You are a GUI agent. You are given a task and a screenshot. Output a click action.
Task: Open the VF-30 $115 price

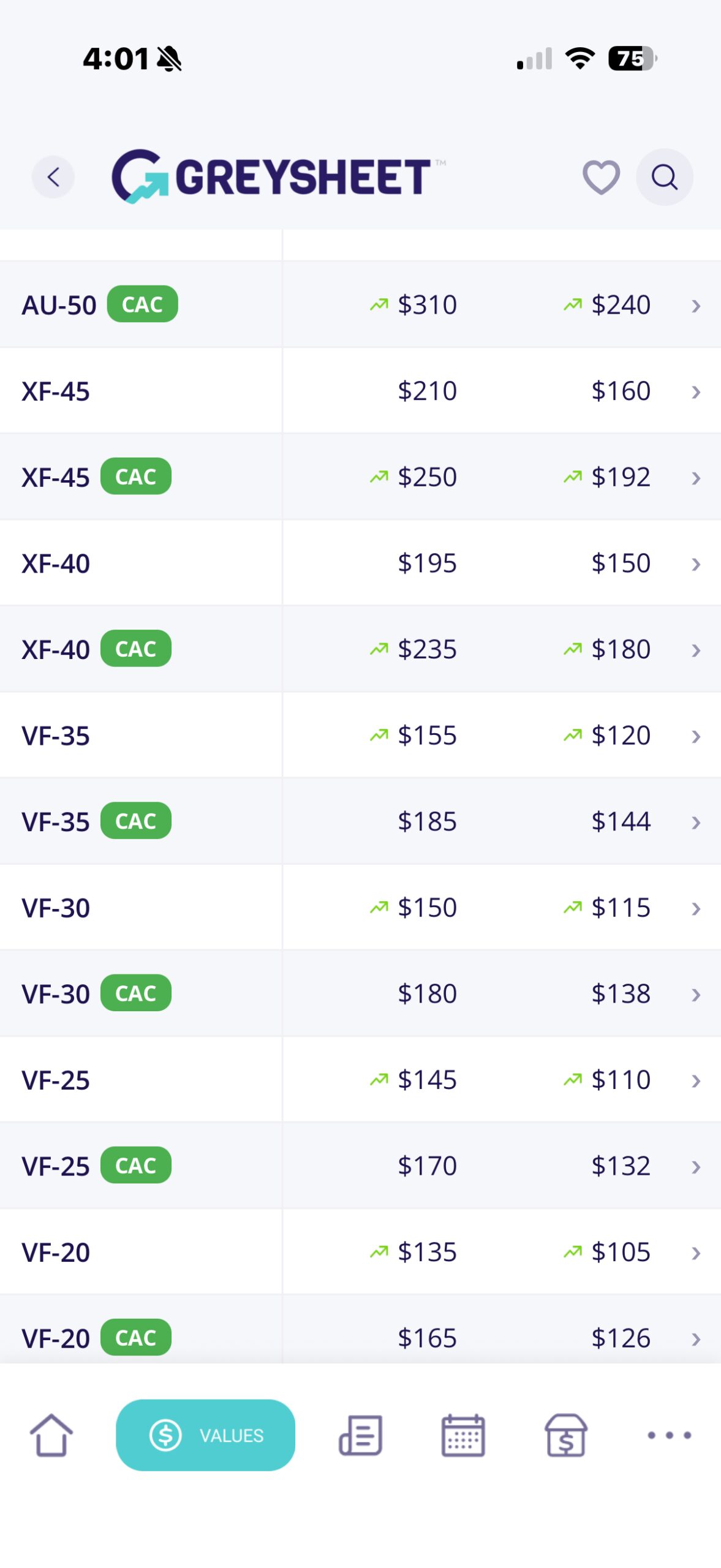click(621, 908)
